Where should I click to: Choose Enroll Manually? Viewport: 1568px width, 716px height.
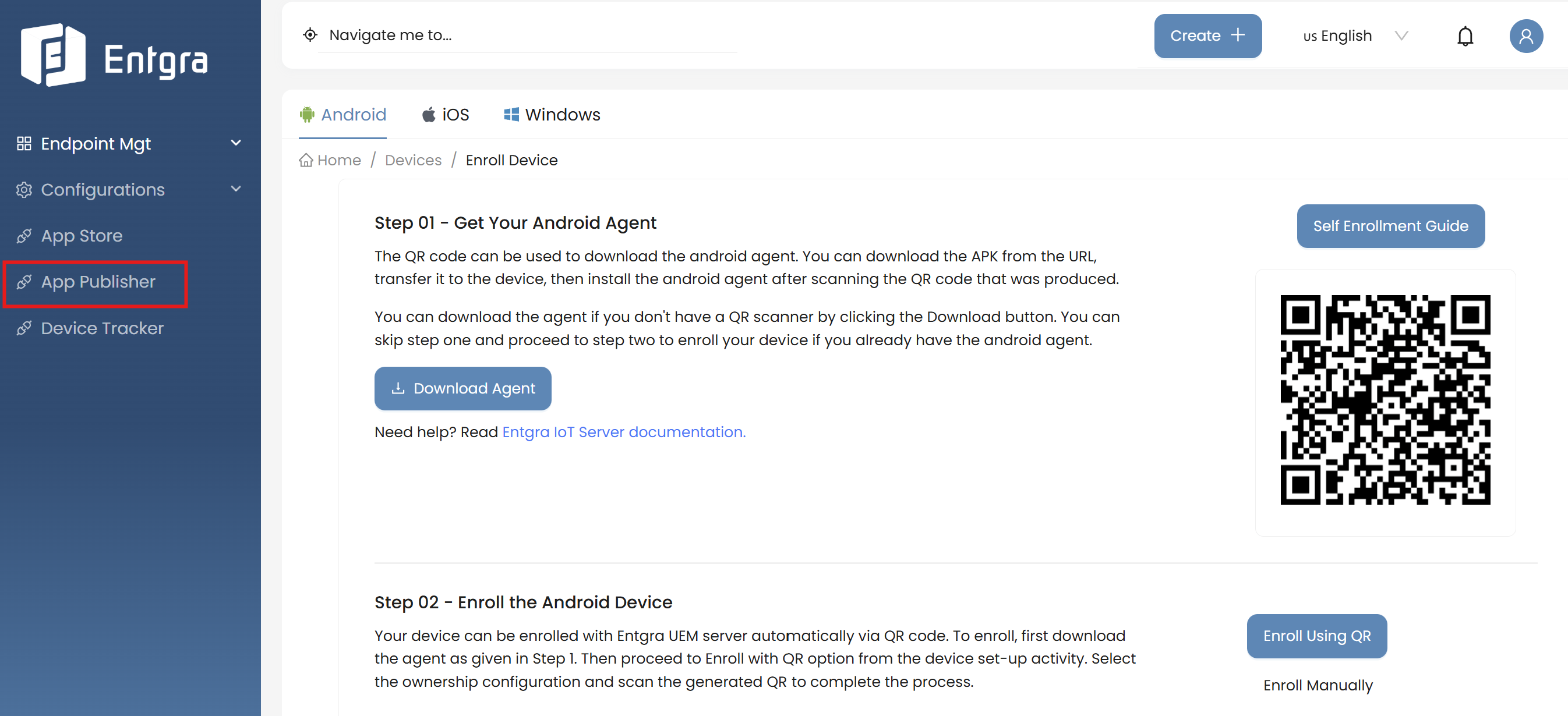(x=1318, y=685)
